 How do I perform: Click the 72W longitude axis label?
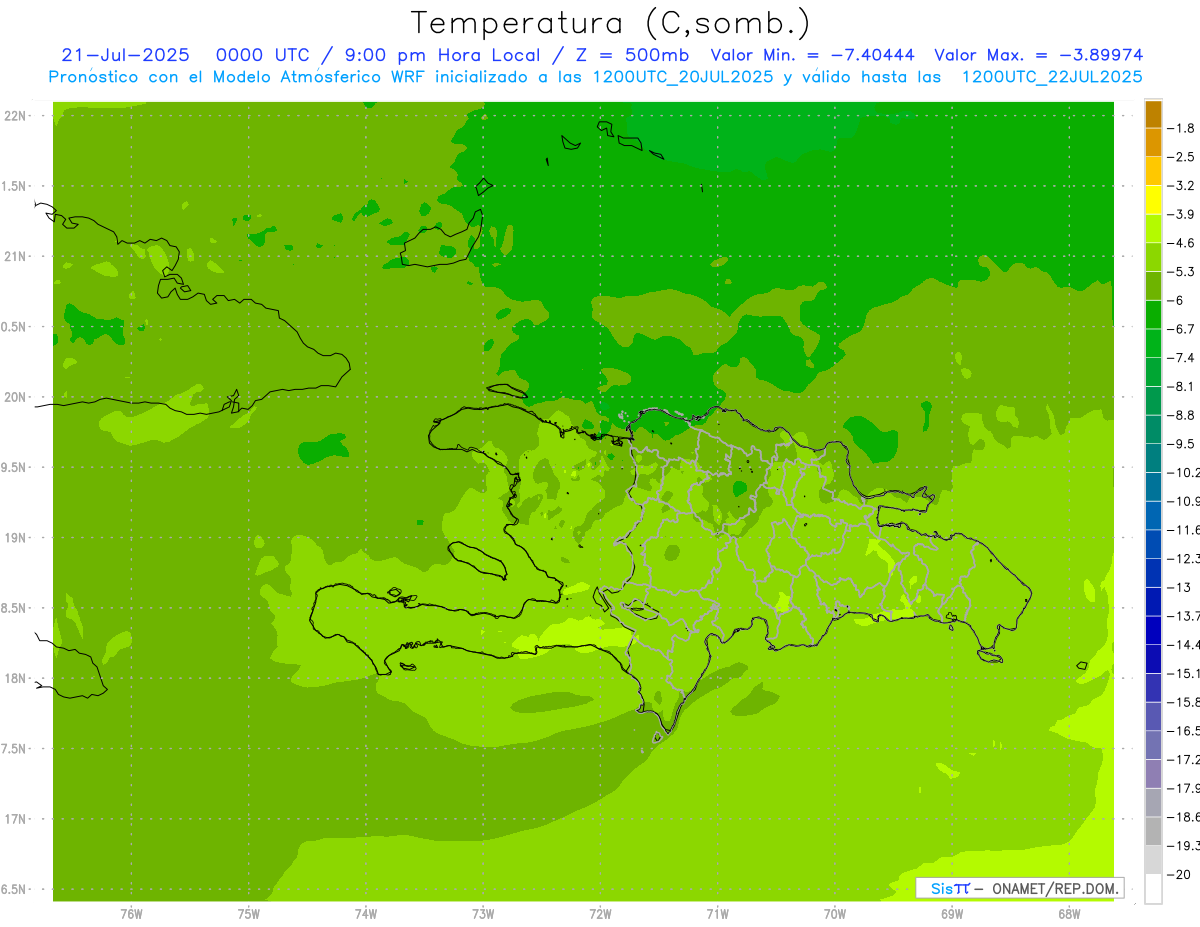600,913
